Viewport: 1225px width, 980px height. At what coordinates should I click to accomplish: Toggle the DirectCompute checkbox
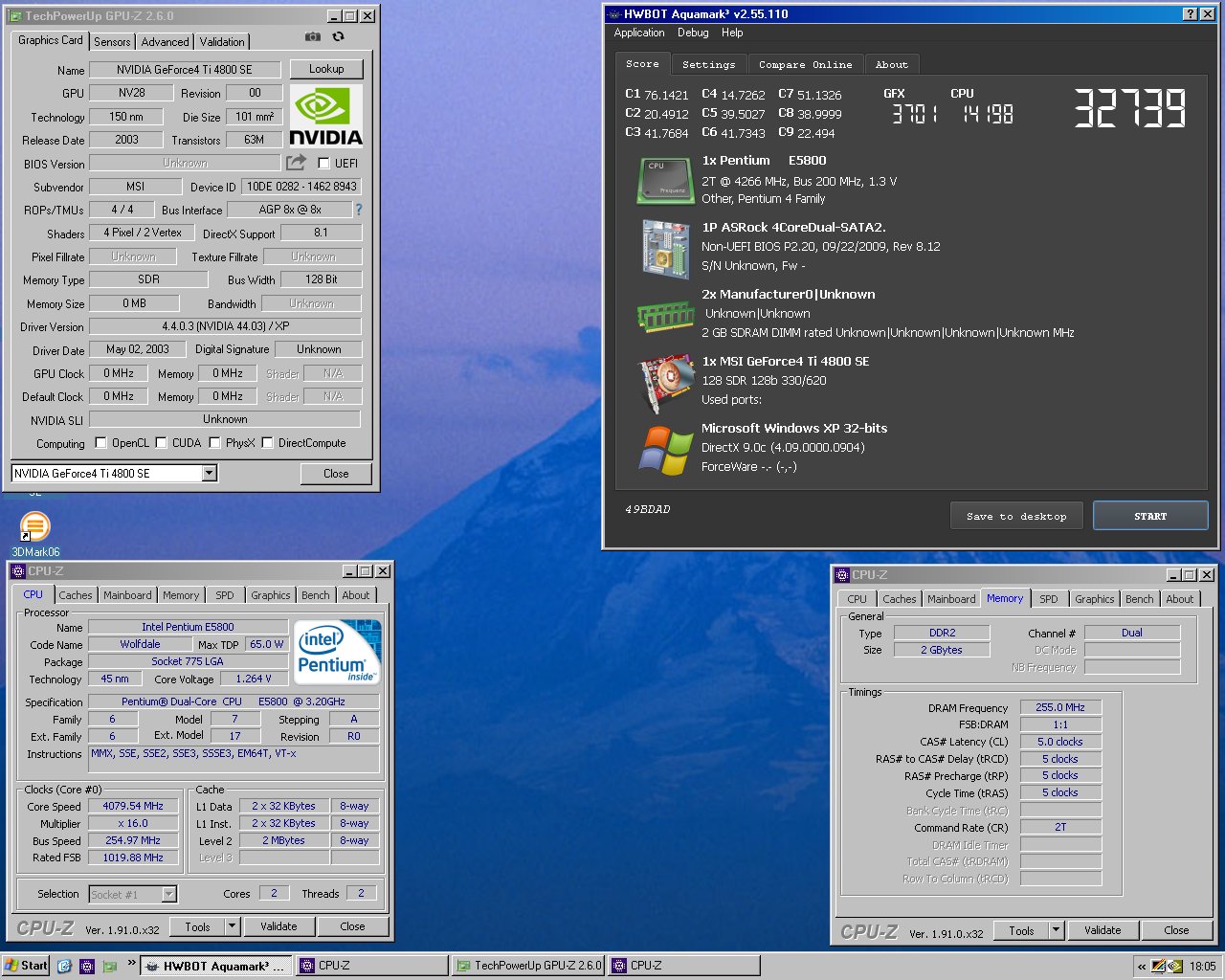pos(267,442)
